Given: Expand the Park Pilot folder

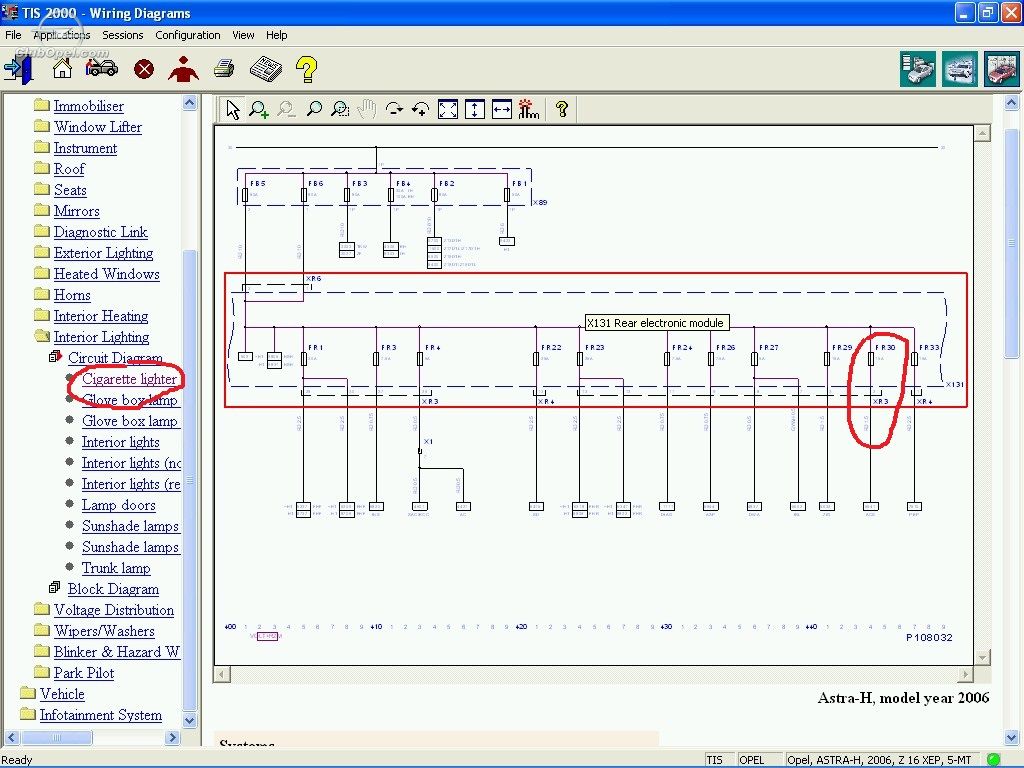Looking at the screenshot, I should (41, 672).
